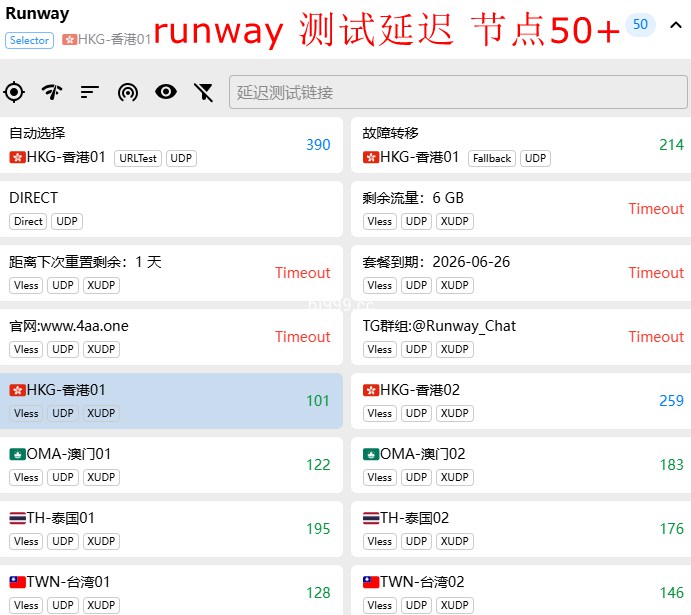This screenshot has height=615, width=691.
Task: Select the TWN-台湾02 node
Action: (521, 590)
